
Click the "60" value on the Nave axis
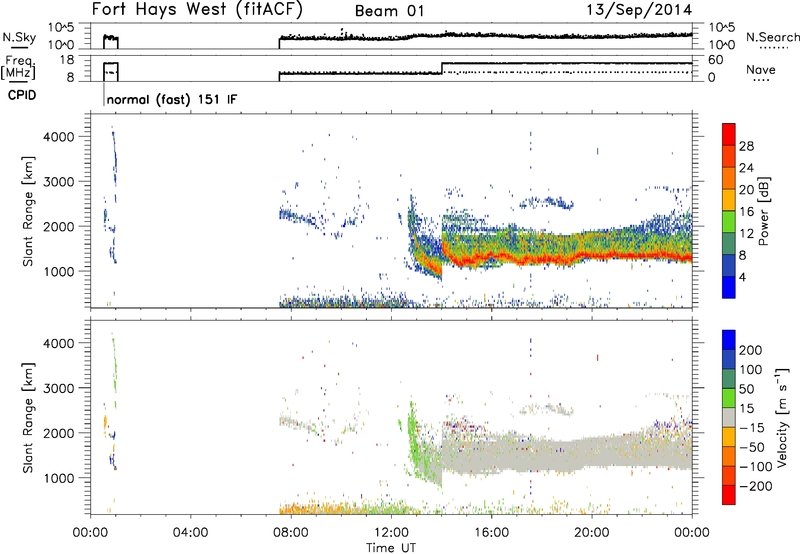pos(715,60)
